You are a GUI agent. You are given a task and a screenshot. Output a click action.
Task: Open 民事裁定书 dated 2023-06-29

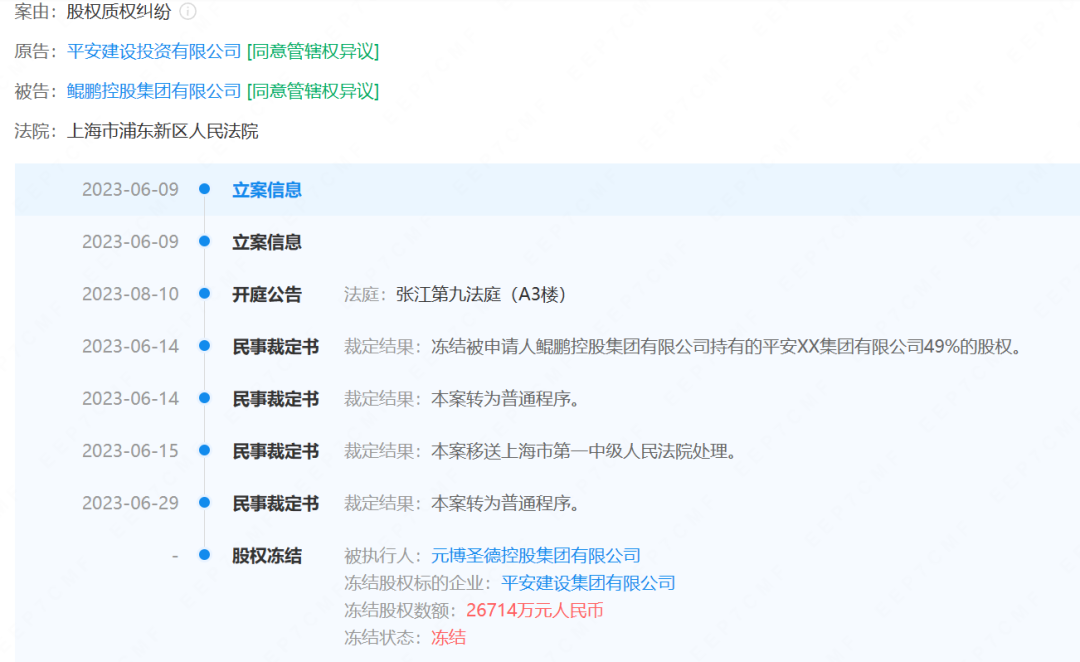[x=276, y=504]
